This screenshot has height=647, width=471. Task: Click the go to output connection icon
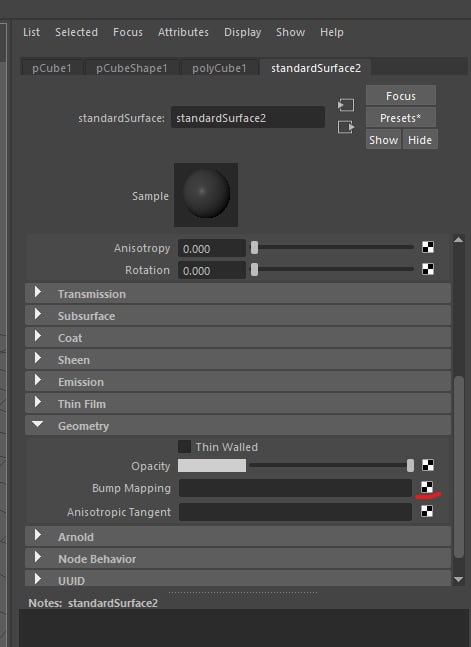346,127
